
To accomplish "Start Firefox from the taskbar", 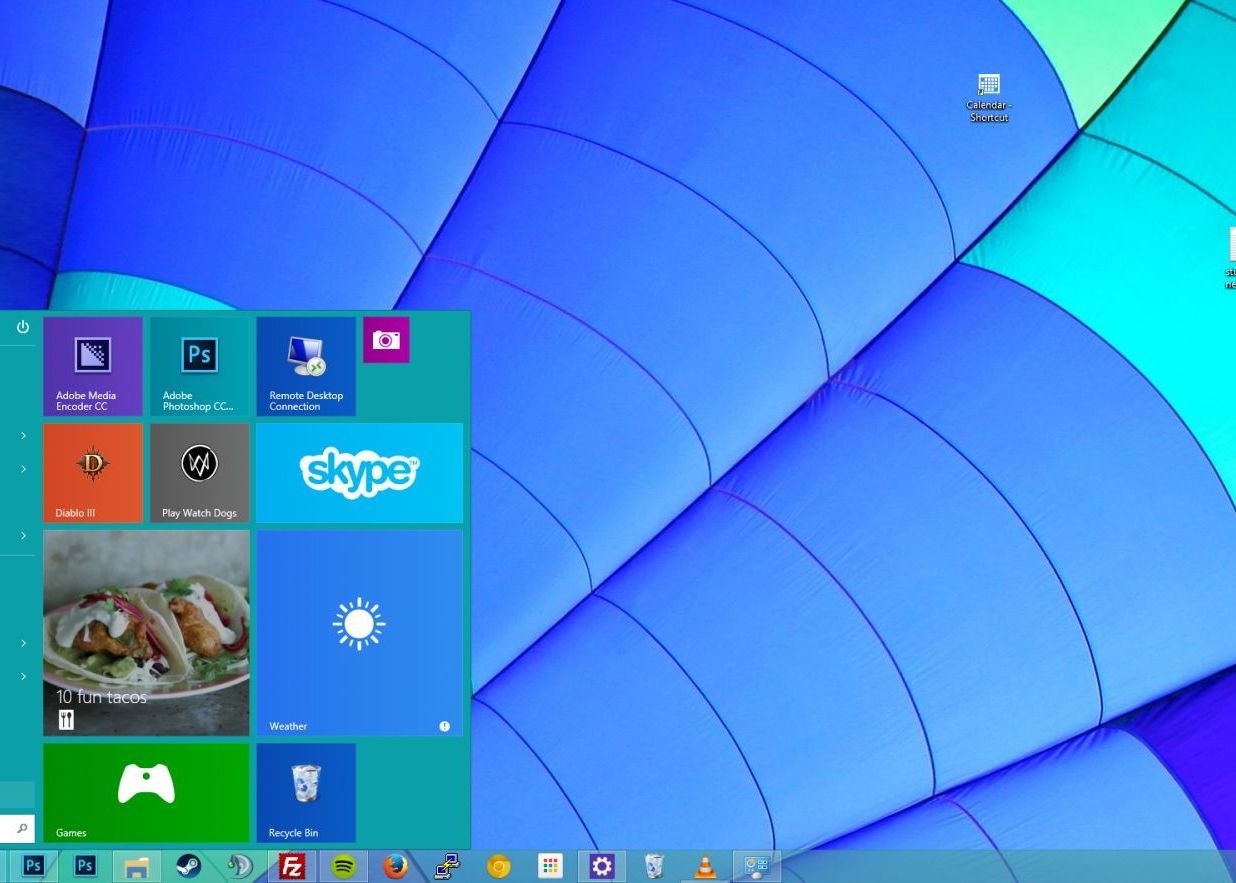I will [395, 866].
